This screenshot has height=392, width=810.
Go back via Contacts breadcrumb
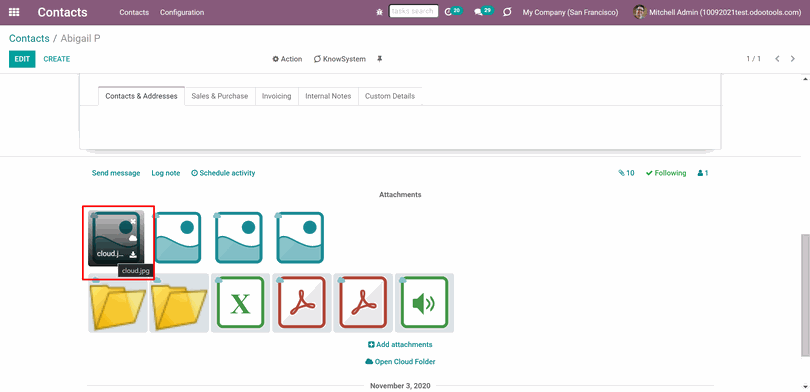tap(29, 38)
